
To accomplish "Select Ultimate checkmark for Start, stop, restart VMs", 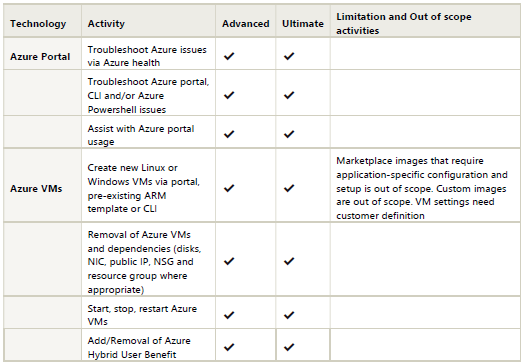I will 289,315.
